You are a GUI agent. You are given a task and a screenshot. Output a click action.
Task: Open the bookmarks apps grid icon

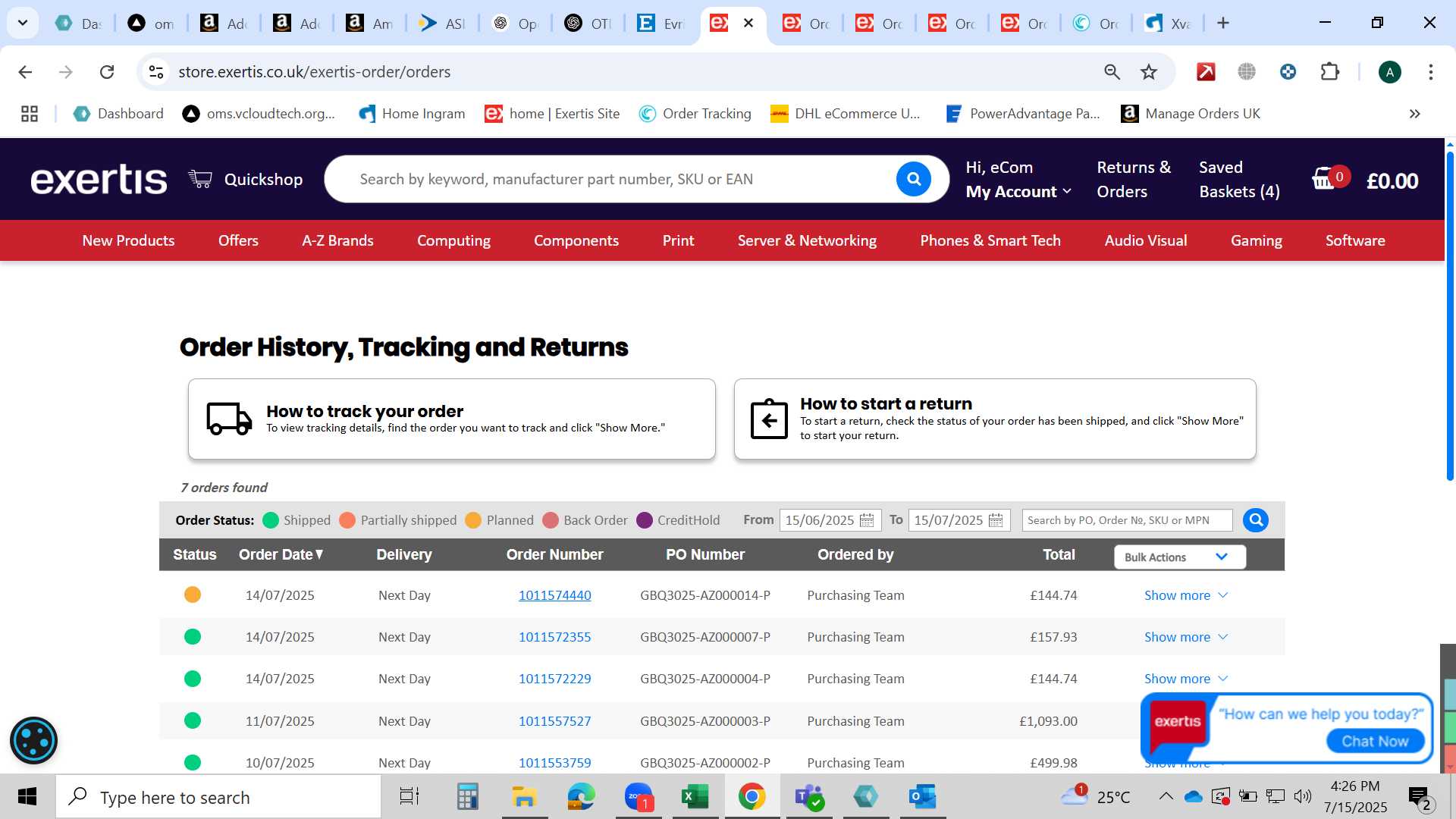click(x=30, y=114)
